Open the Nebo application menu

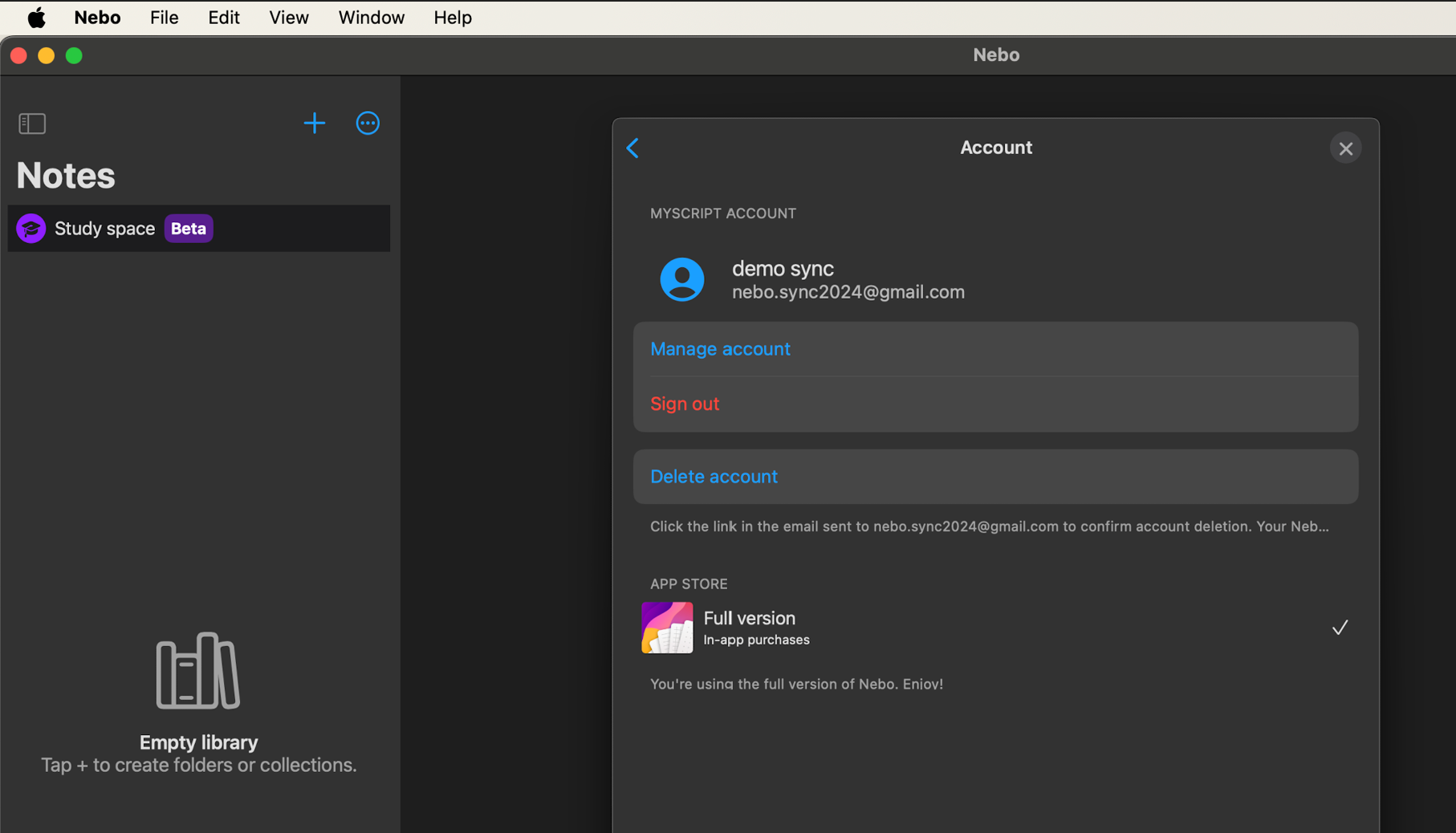point(97,18)
